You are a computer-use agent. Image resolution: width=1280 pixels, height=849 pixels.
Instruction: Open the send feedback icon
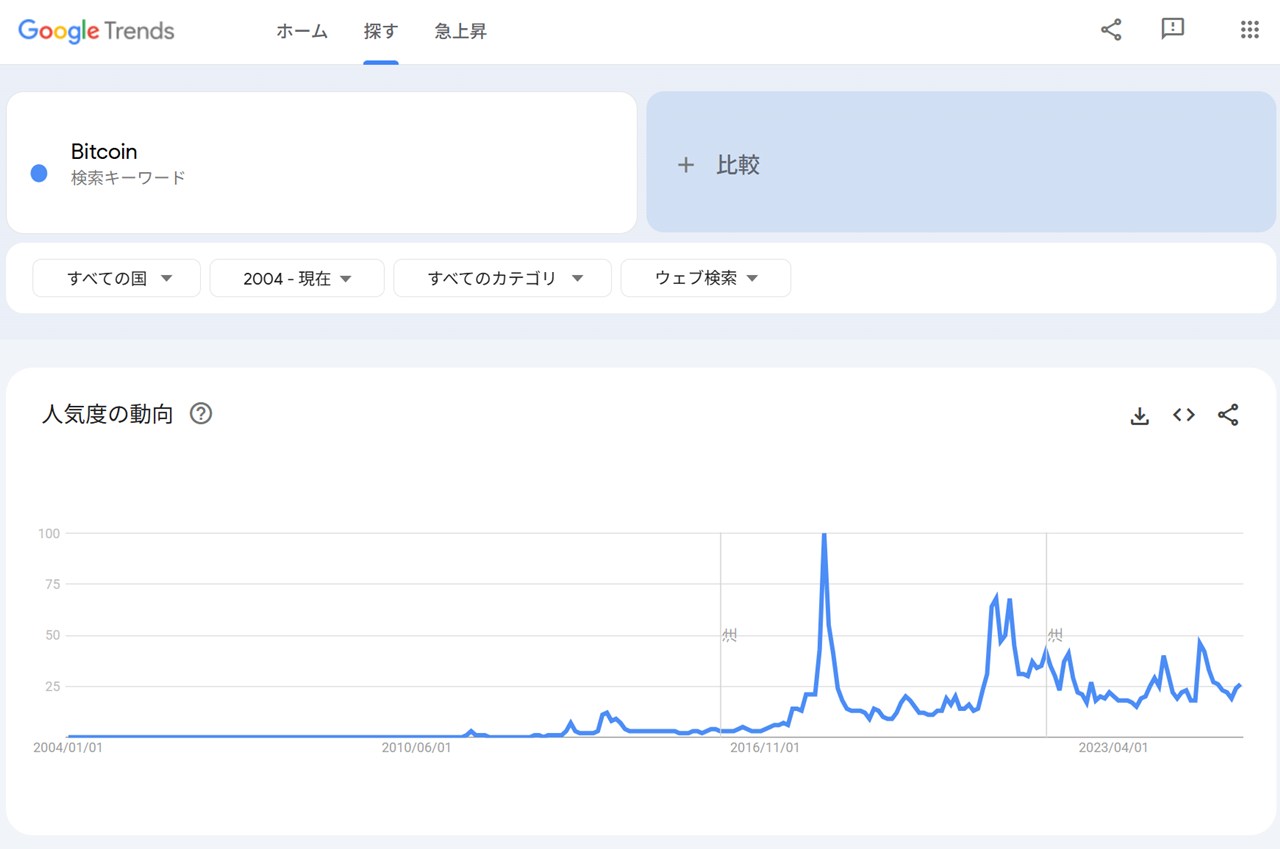(1173, 29)
